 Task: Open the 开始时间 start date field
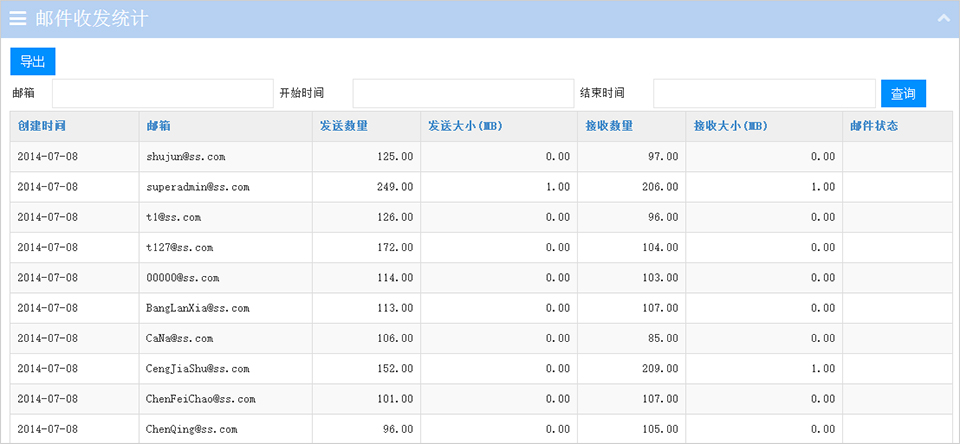pyautogui.click(x=463, y=94)
